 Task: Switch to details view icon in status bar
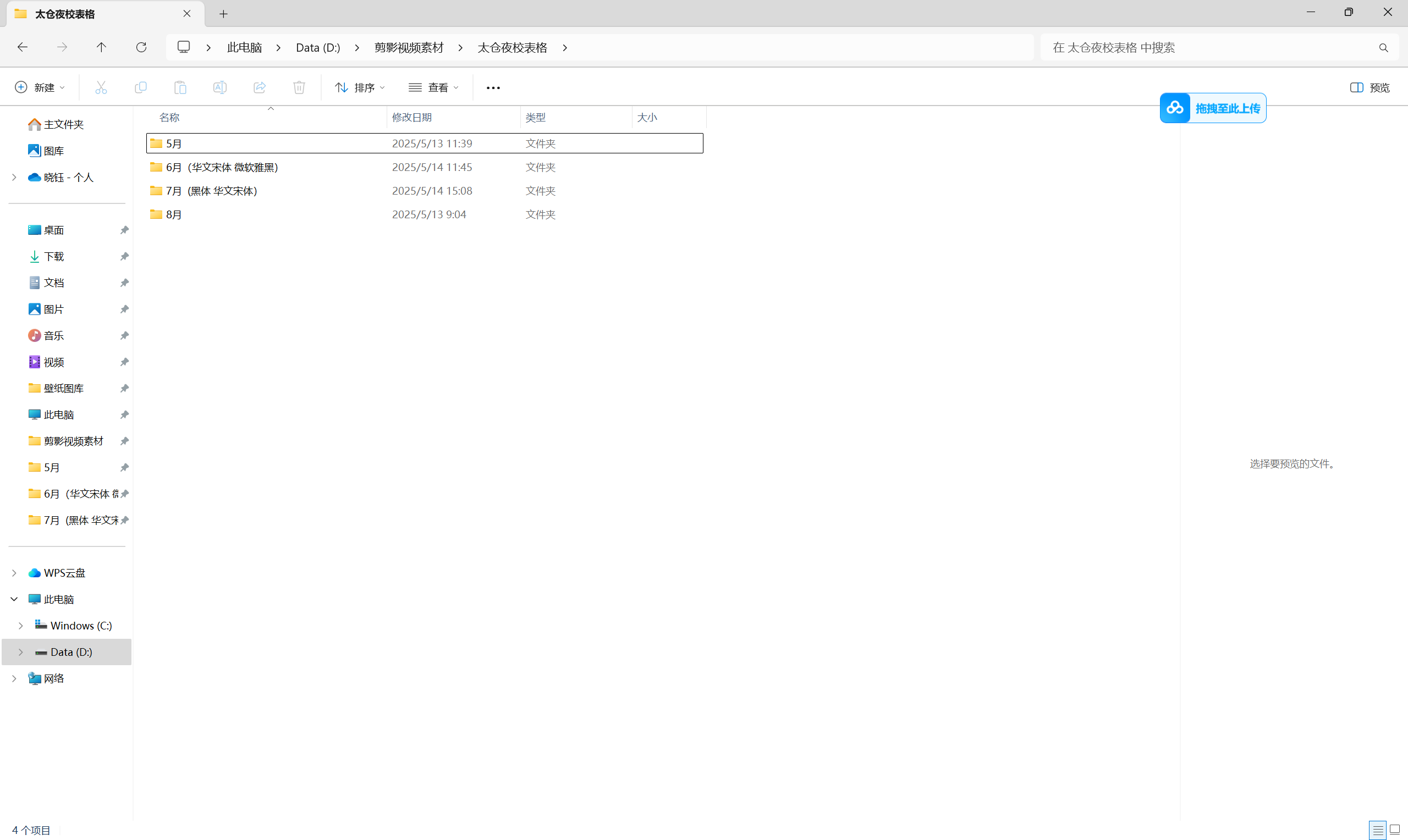tap(1377, 830)
